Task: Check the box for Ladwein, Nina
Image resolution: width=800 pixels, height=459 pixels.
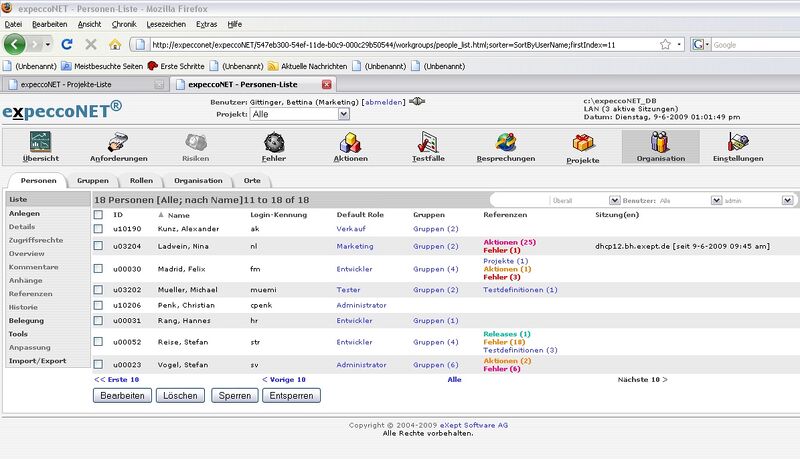Action: pyautogui.click(x=98, y=246)
